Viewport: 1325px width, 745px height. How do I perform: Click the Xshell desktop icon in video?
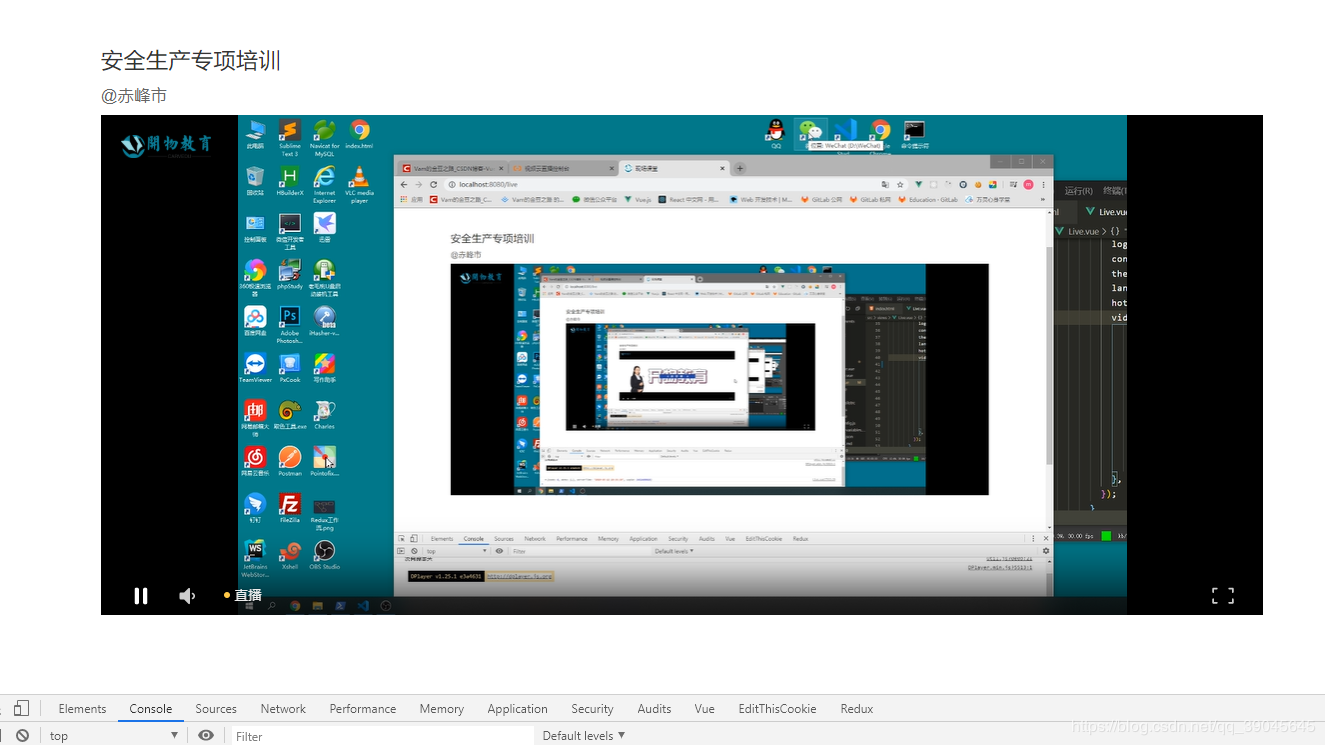290,555
